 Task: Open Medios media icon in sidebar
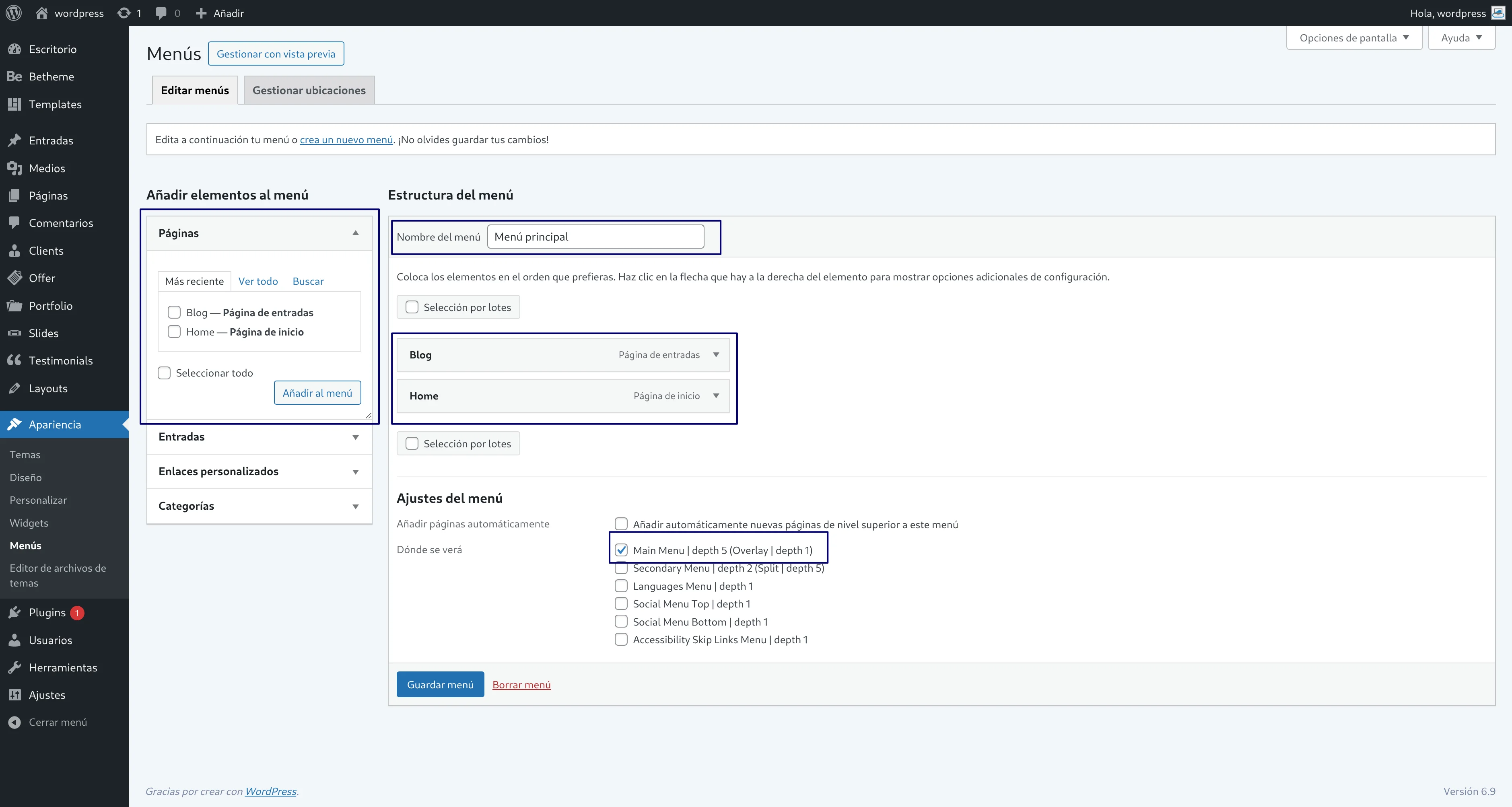(x=14, y=169)
